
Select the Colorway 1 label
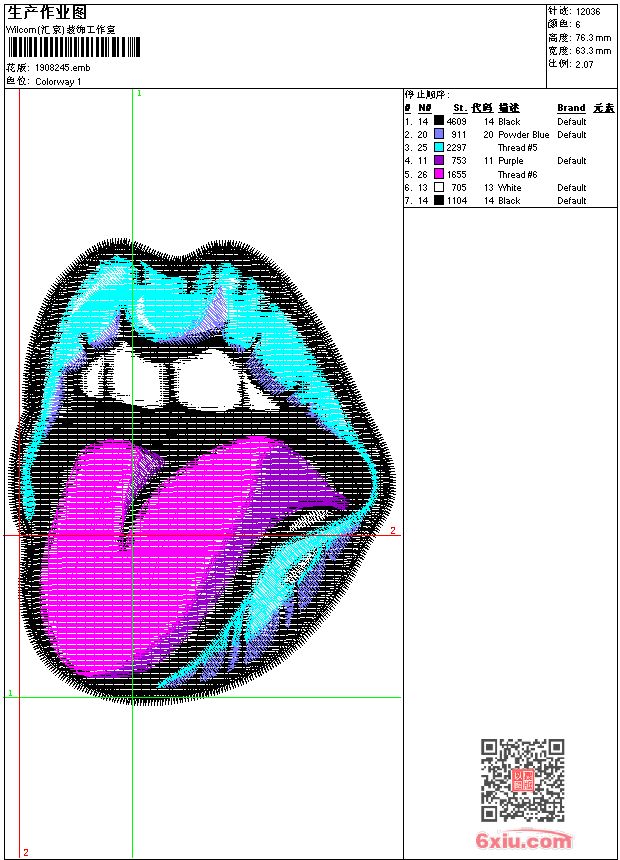pyautogui.click(x=58, y=82)
